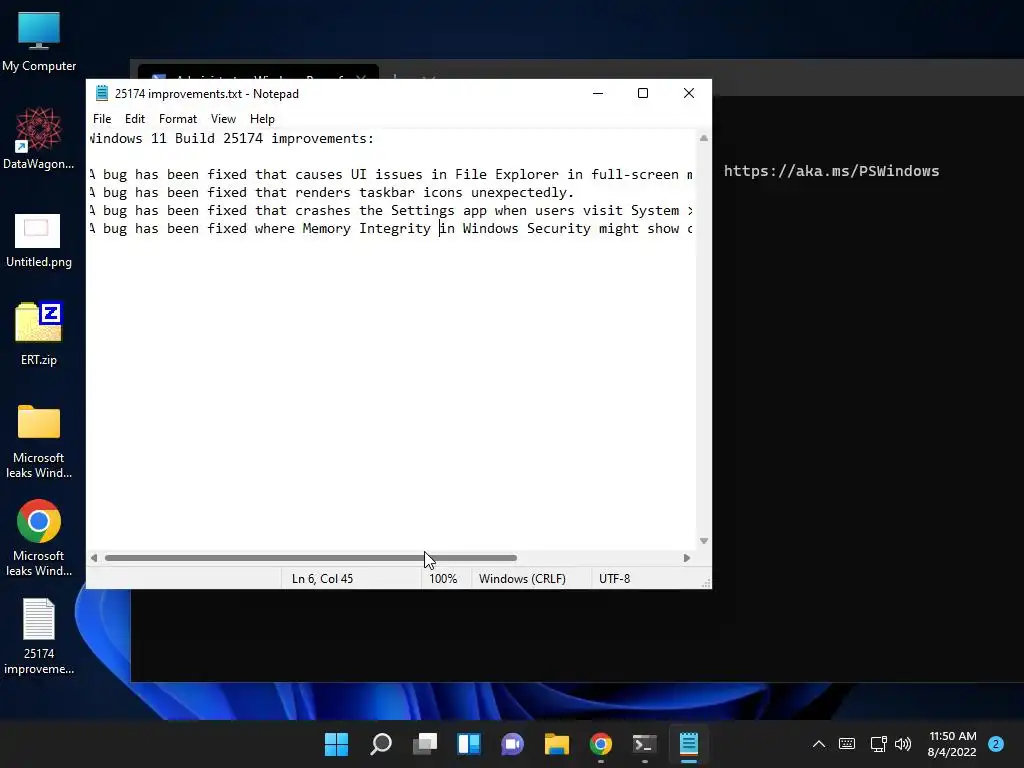The width and height of the screenshot is (1024, 768).
Task: Open the notification count badge
Action: pyautogui.click(x=996, y=744)
